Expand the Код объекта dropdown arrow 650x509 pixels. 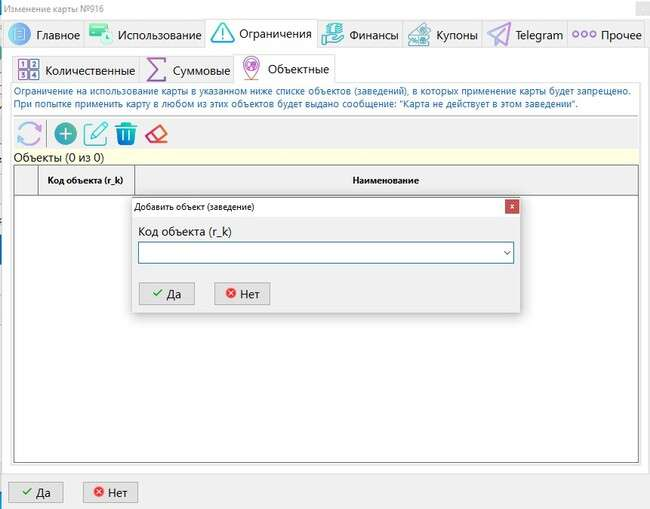pos(507,254)
